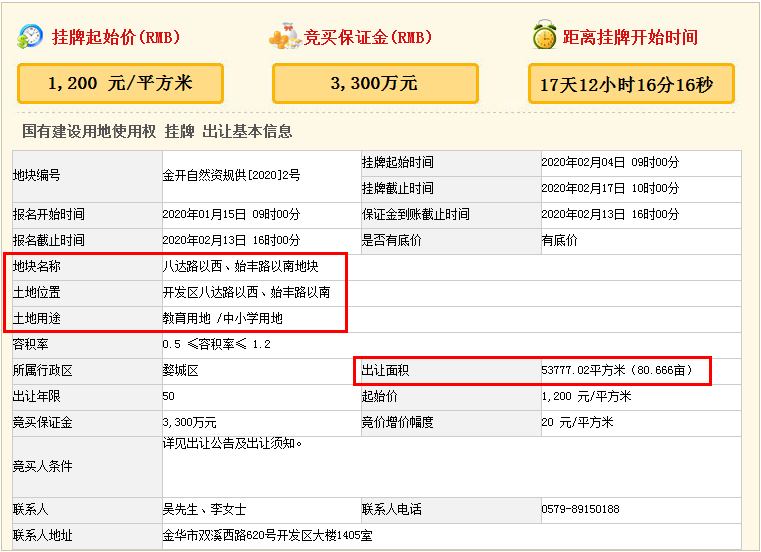Click the section title 国有建设用地使用权 挂牌 出让基本信息
761x552 pixels.
coord(157,131)
